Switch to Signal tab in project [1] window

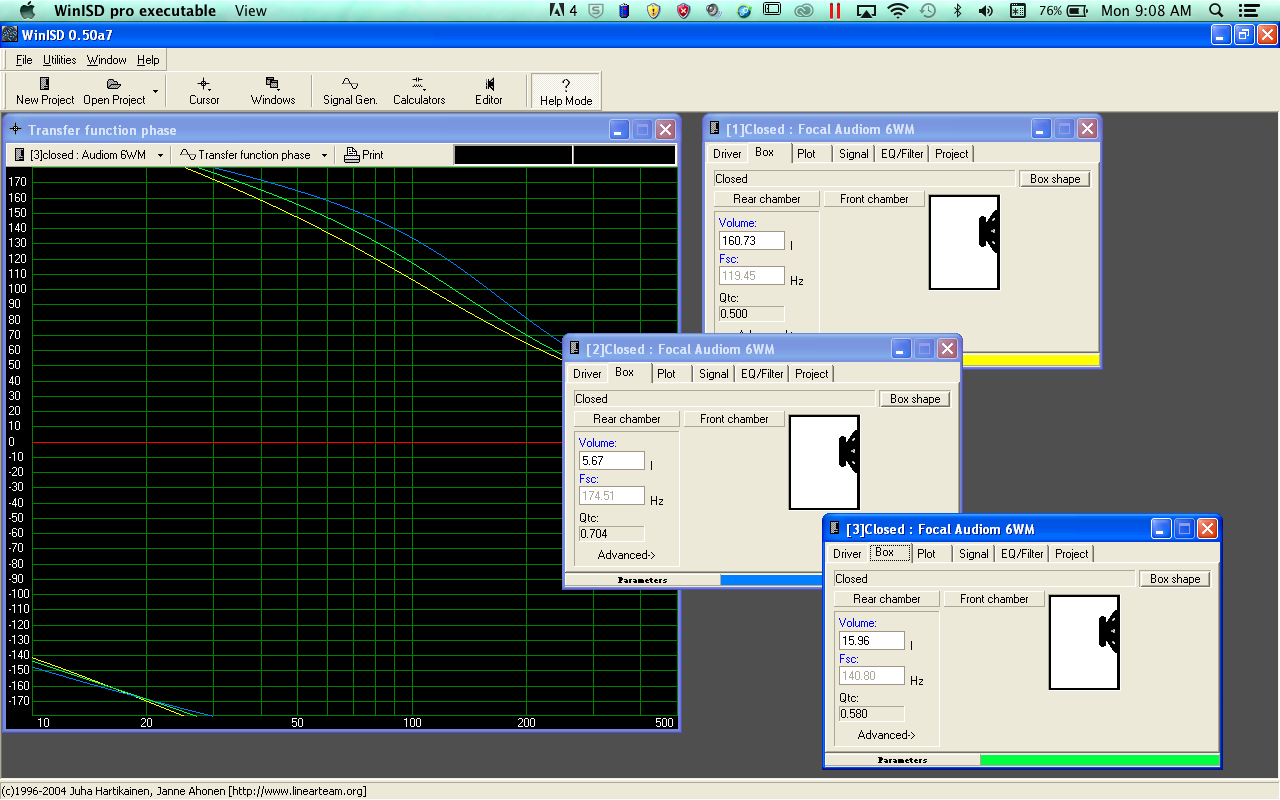(853, 154)
